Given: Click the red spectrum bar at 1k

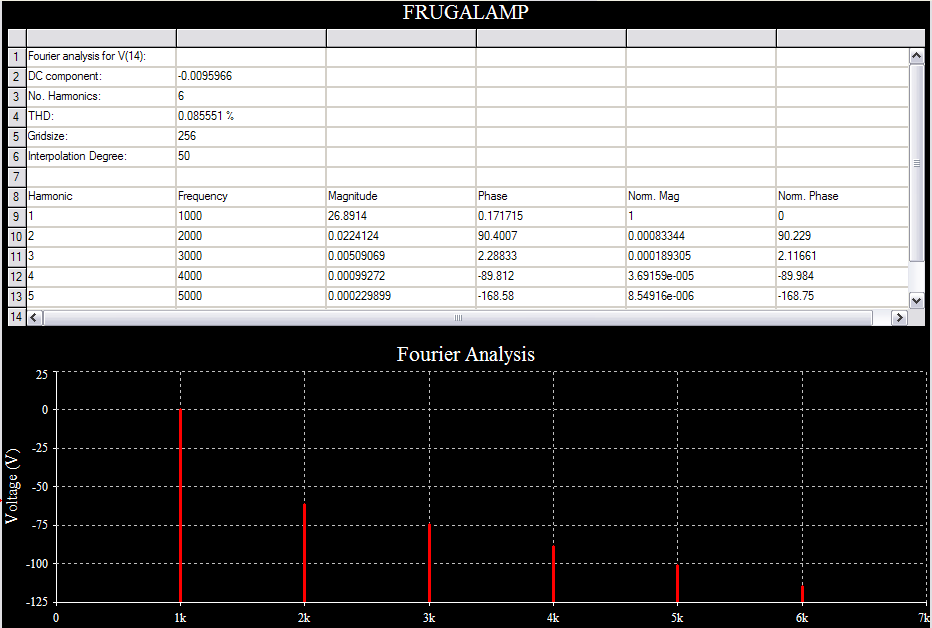Looking at the screenshot, I should [x=180, y=506].
